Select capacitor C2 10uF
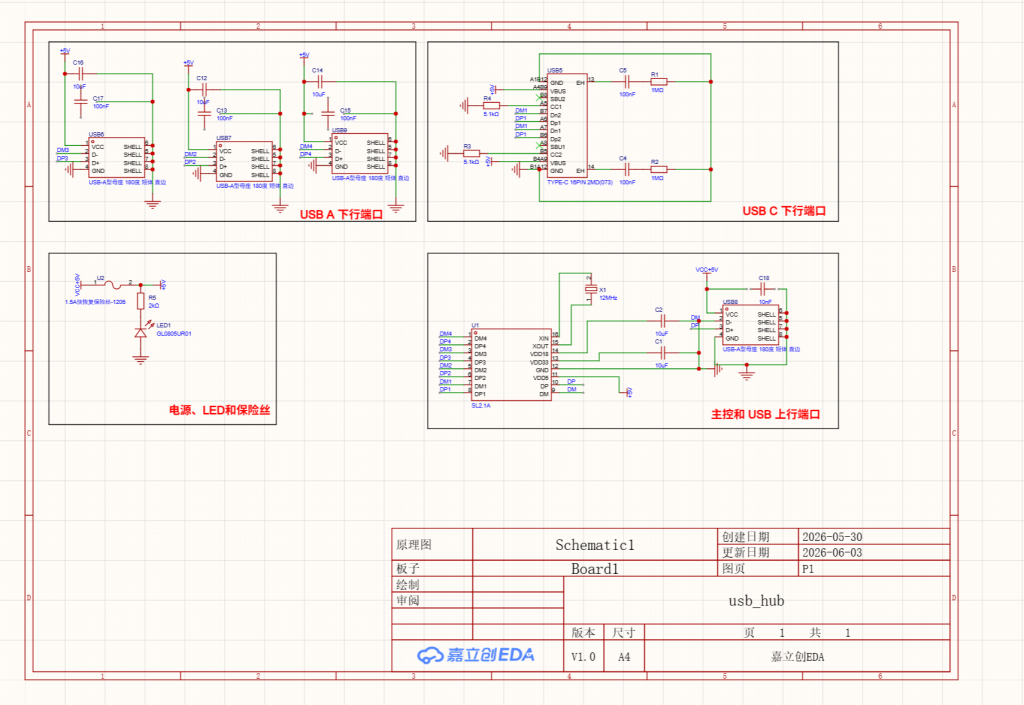This screenshot has height=705, width=1024. (663, 321)
